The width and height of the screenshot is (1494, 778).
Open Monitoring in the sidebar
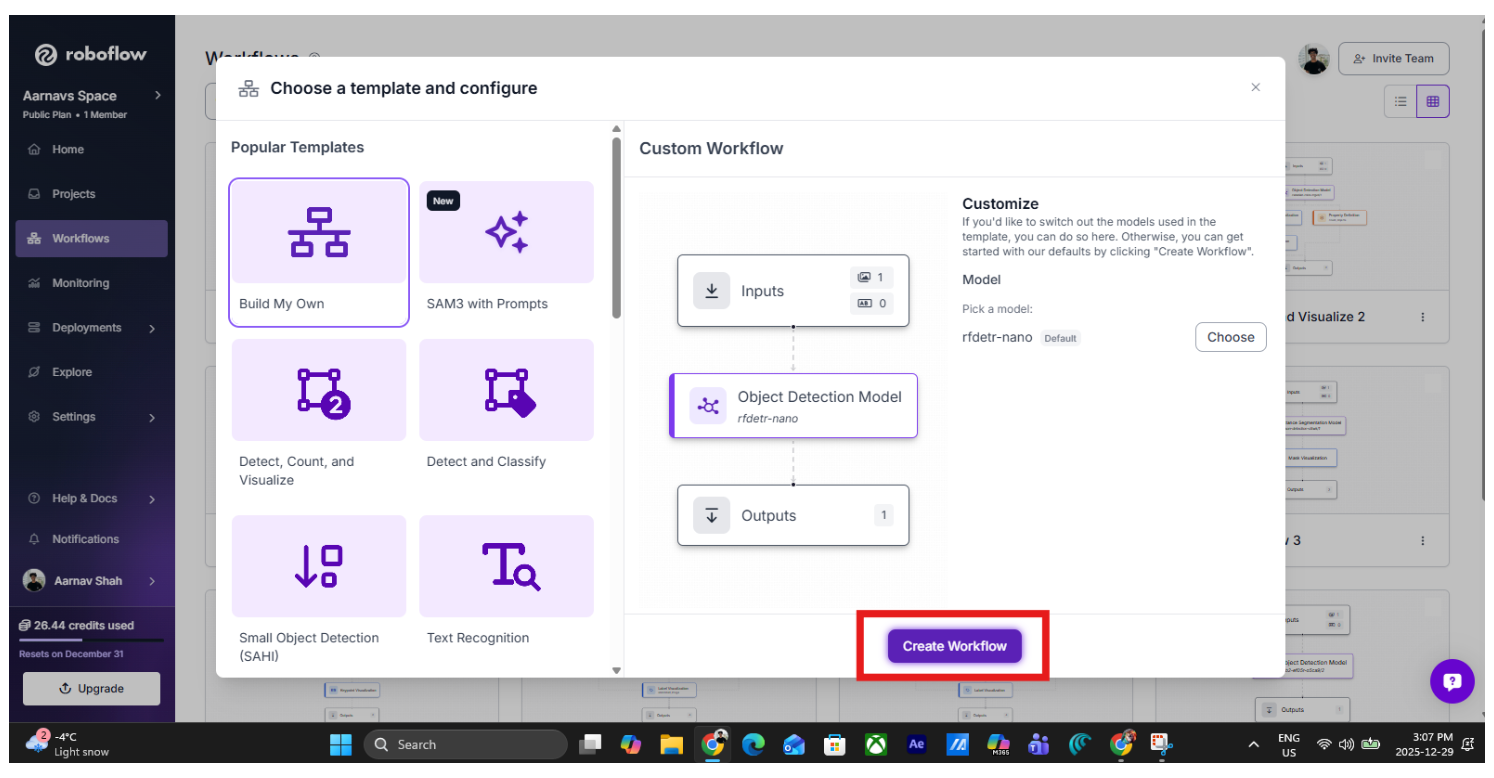tap(91, 283)
